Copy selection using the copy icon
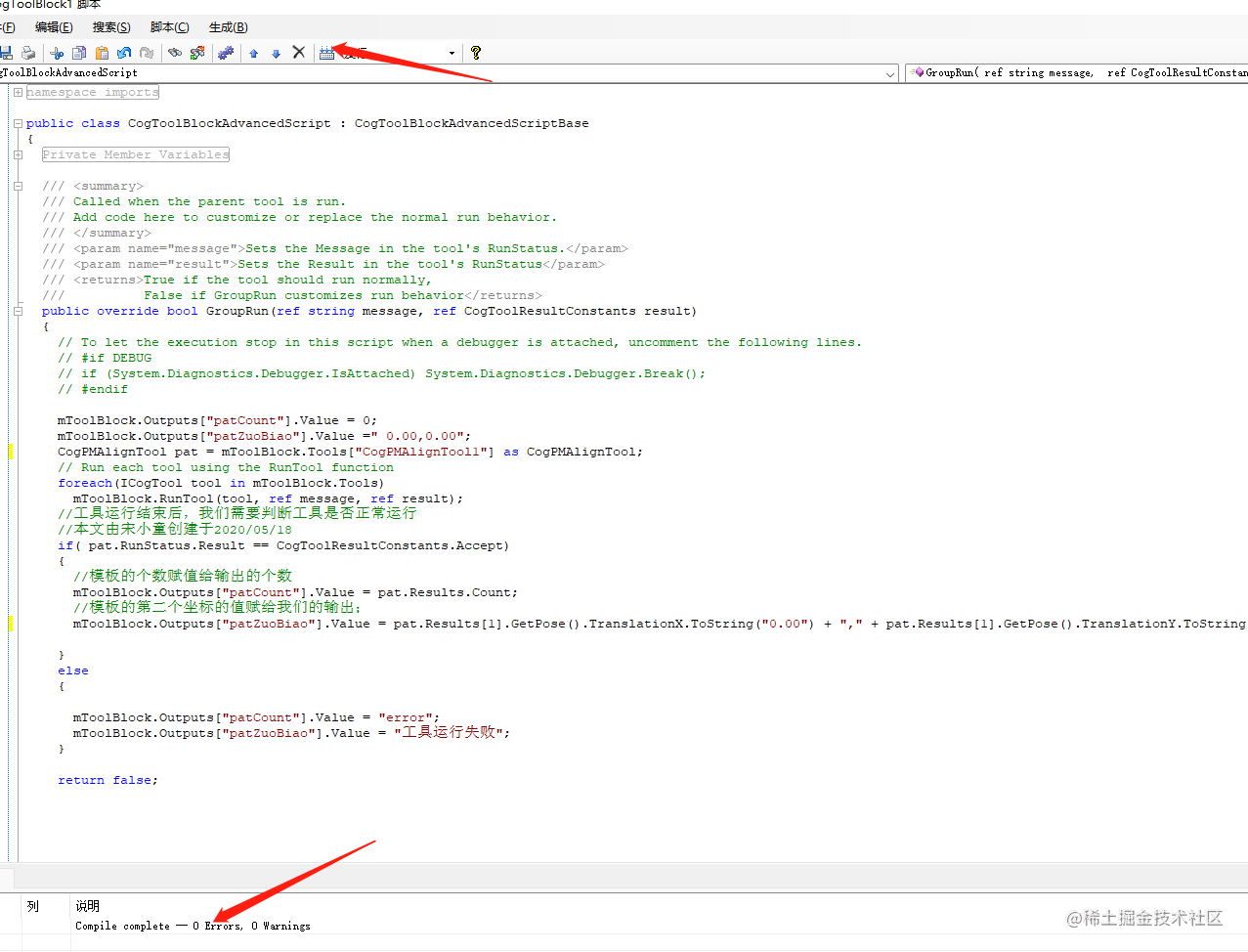 [79, 53]
